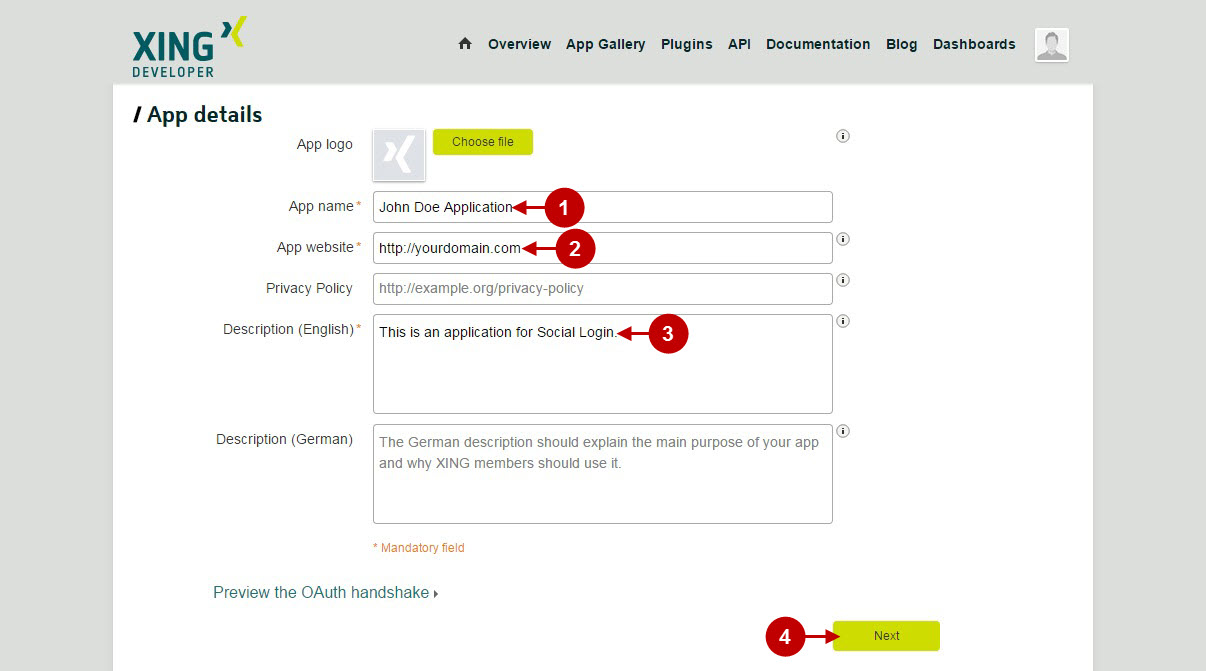The image size is (1206, 671).
Task: Click the 'App name' label
Action: click(321, 206)
